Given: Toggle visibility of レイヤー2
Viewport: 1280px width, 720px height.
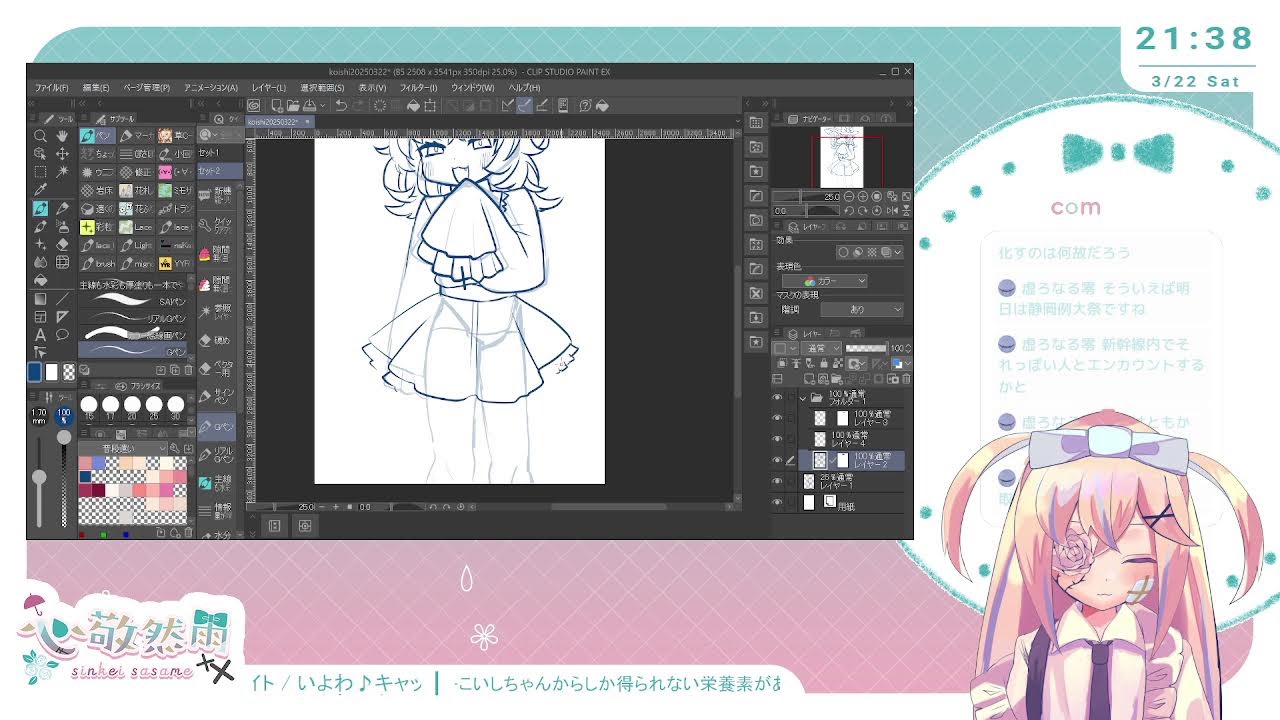Looking at the screenshot, I should (x=777, y=460).
